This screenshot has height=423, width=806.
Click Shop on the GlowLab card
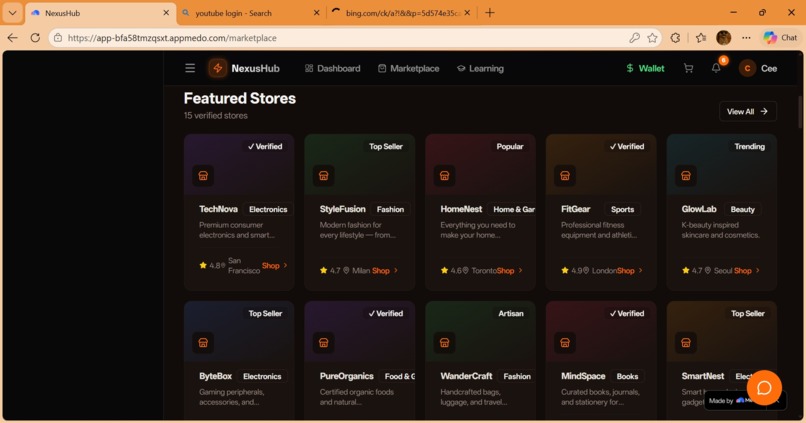coord(746,271)
